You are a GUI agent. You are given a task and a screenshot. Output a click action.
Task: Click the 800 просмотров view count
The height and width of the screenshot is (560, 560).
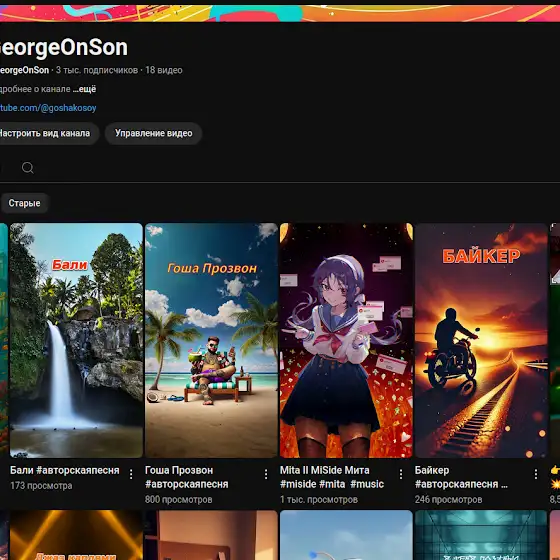click(x=179, y=499)
